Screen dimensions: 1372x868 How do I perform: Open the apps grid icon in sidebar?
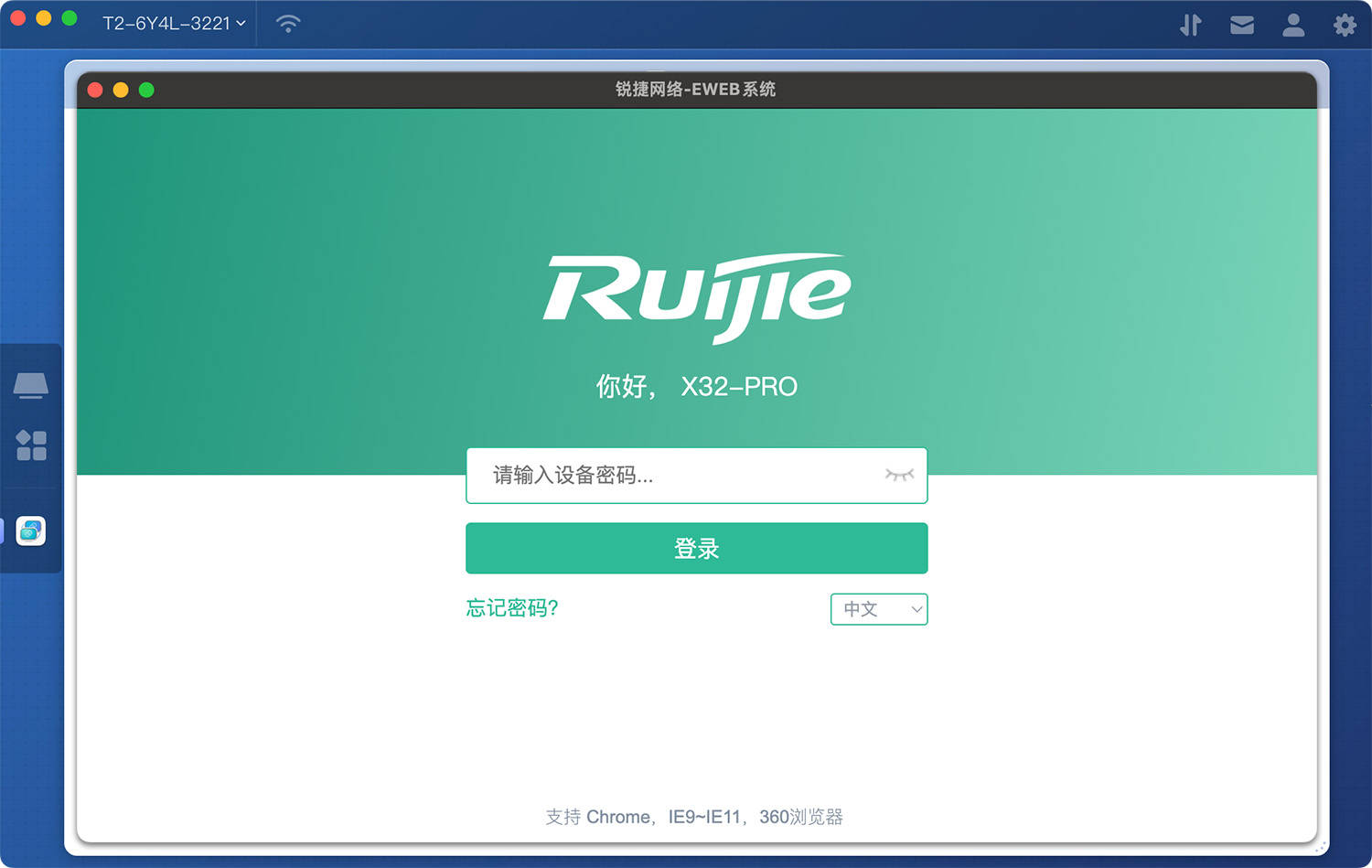(31, 445)
